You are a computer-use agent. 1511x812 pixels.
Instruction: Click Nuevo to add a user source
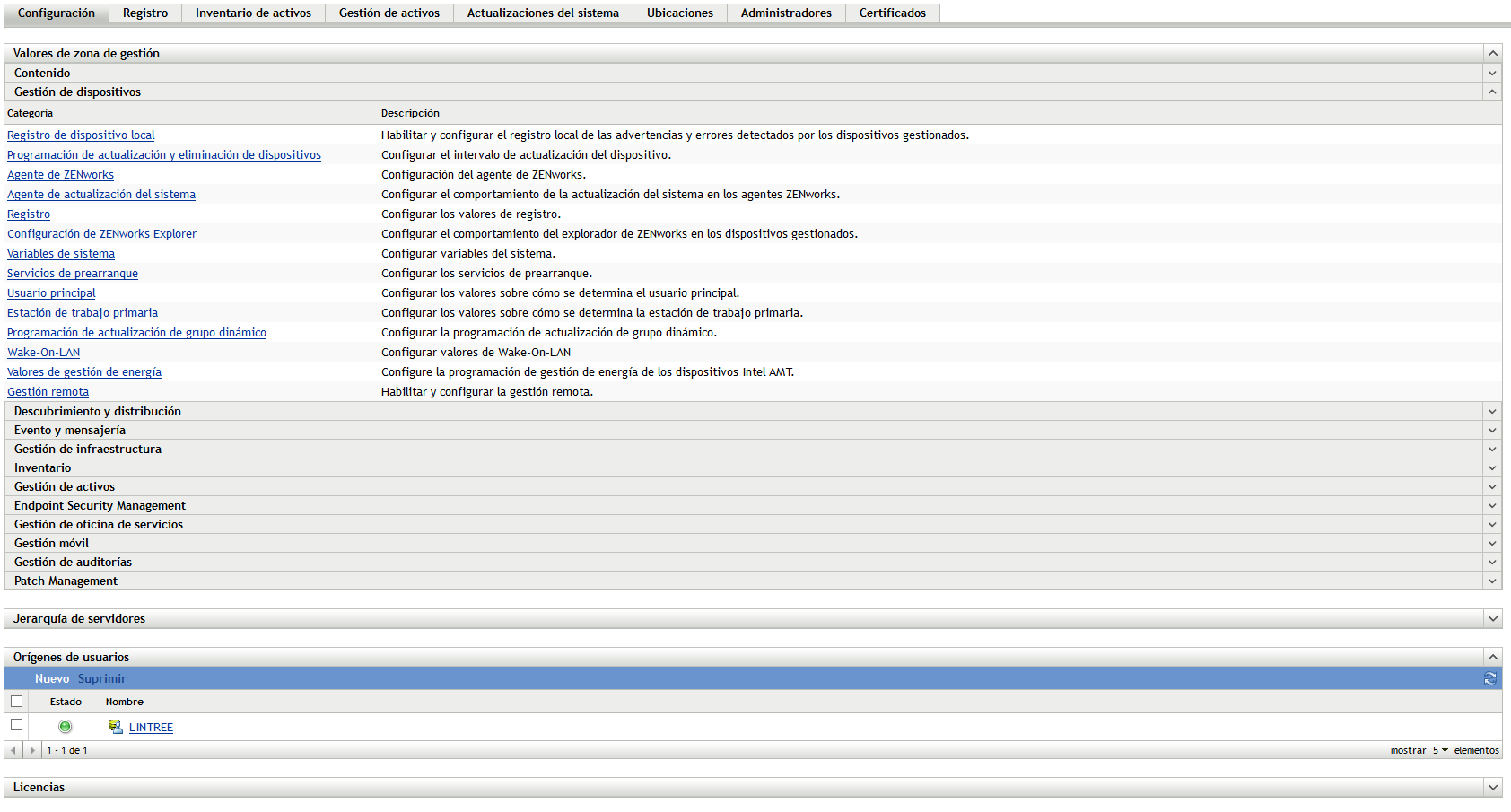[52, 679]
